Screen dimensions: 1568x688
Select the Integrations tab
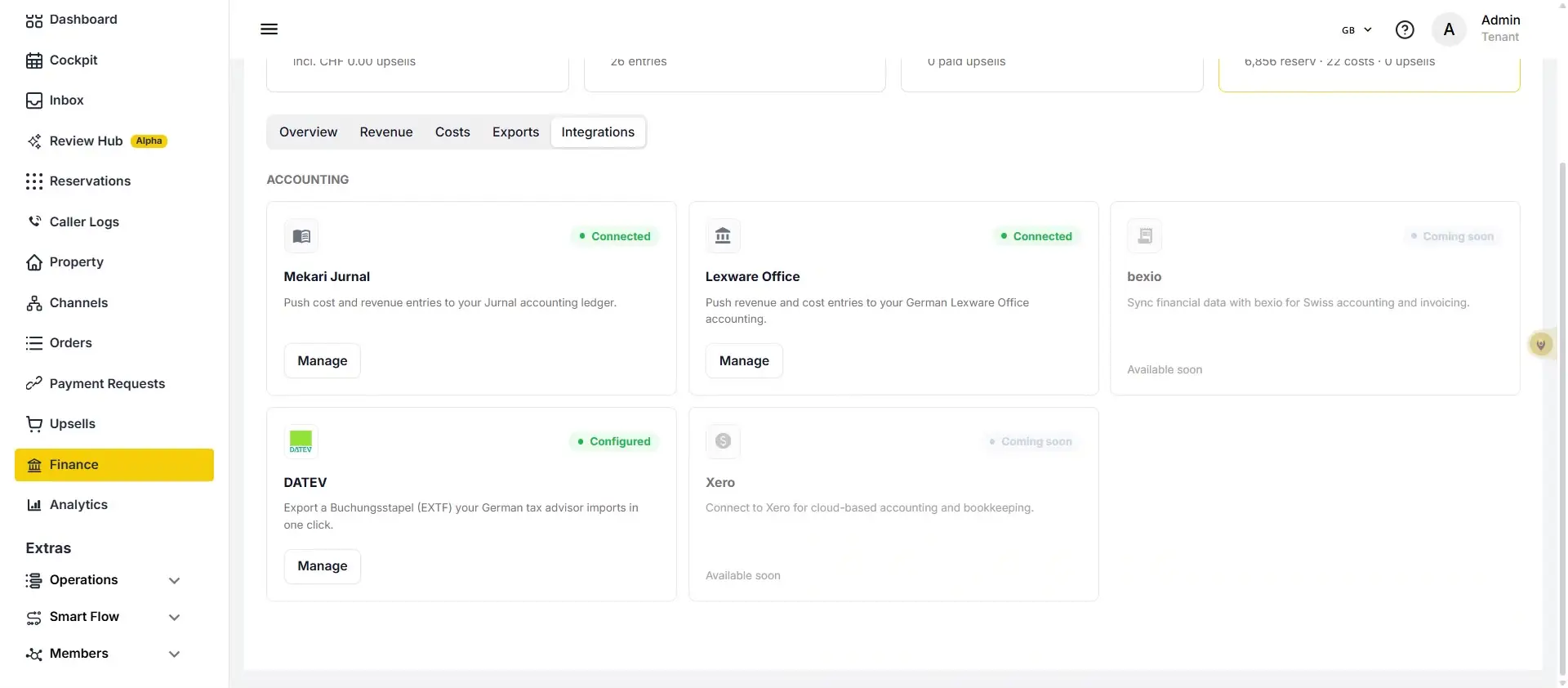pos(598,132)
